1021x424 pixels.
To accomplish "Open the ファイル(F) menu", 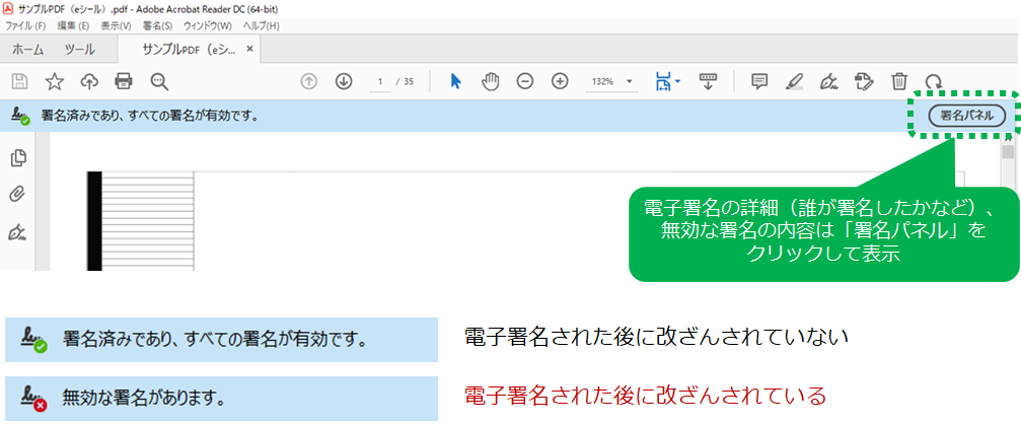I will tap(26, 25).
